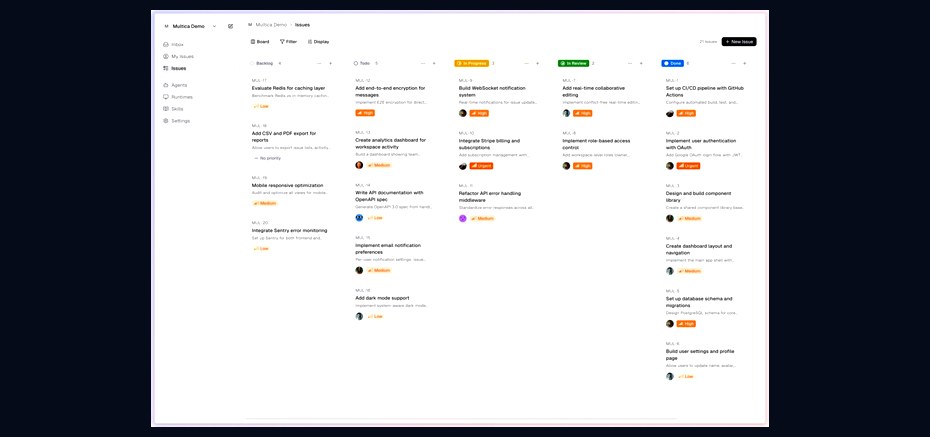Image resolution: width=930 pixels, height=437 pixels.
Task: Open the Display options
Action: [319, 42]
